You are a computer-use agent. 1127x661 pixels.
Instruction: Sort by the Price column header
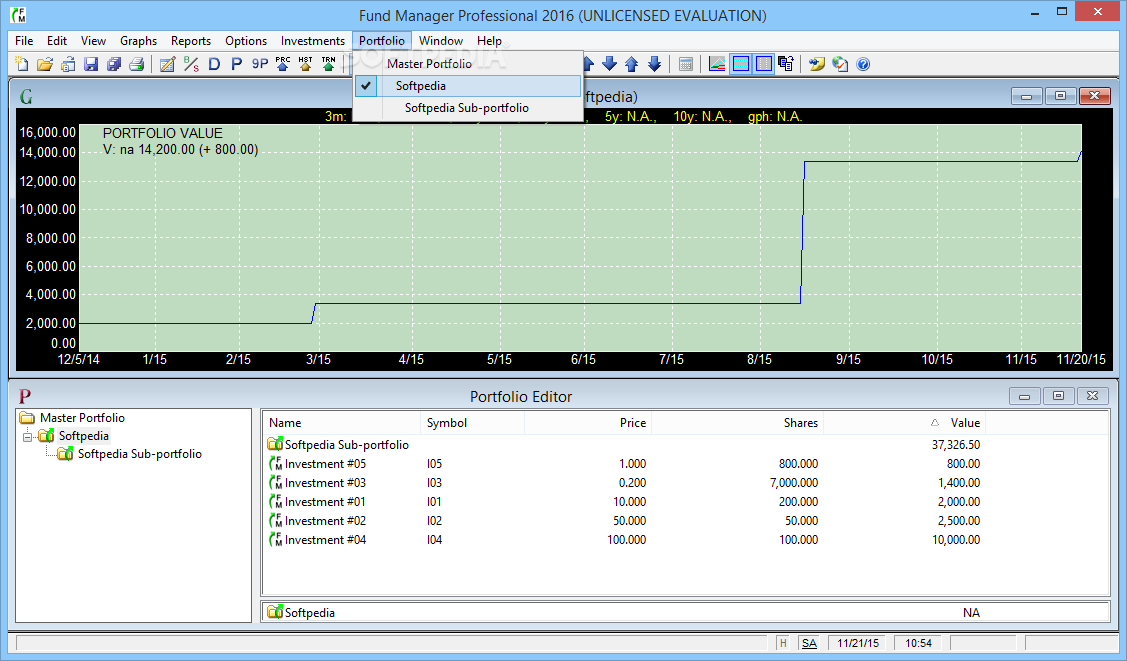coord(587,423)
